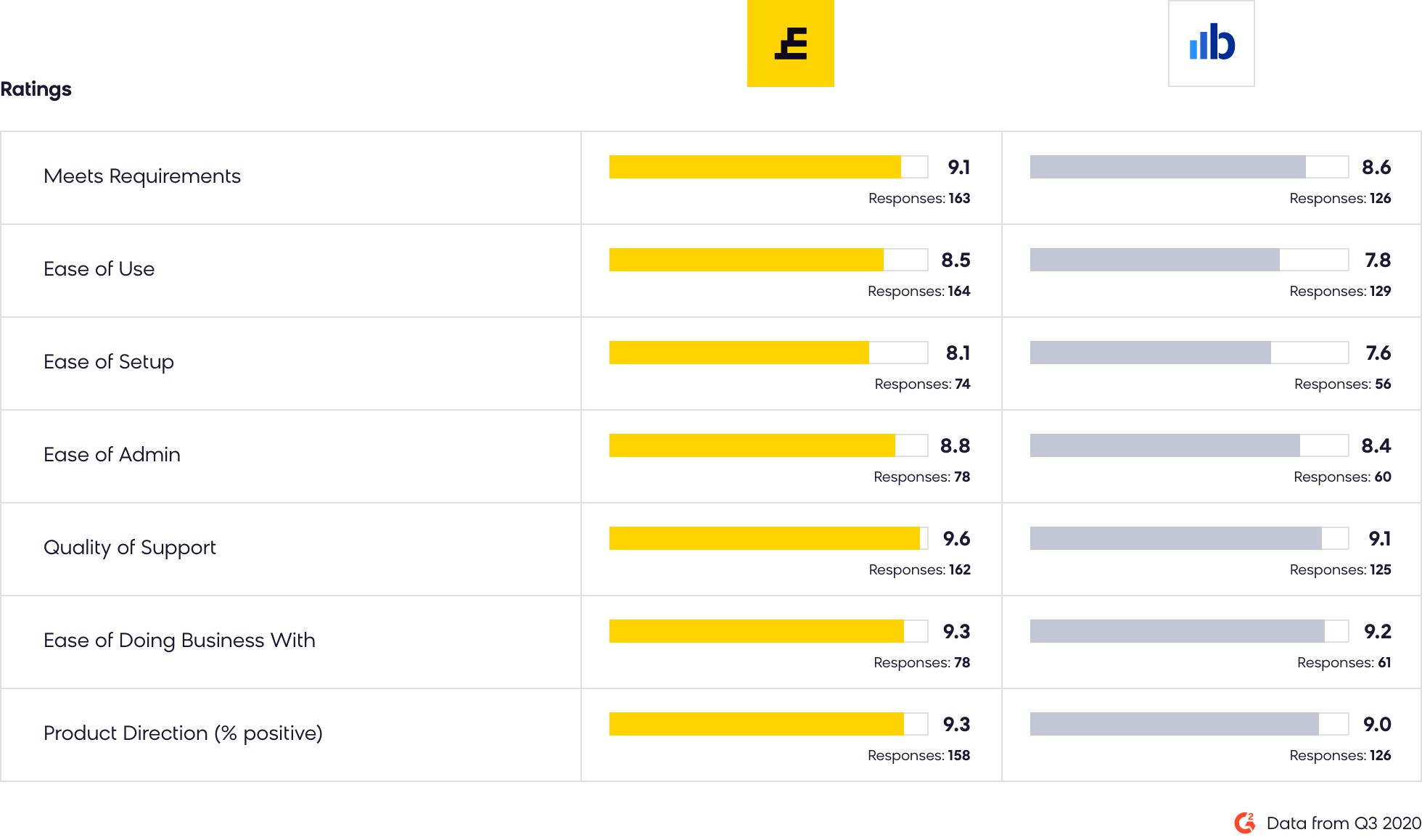
Task: Click the G2 logo icon
Action: [x=1245, y=823]
